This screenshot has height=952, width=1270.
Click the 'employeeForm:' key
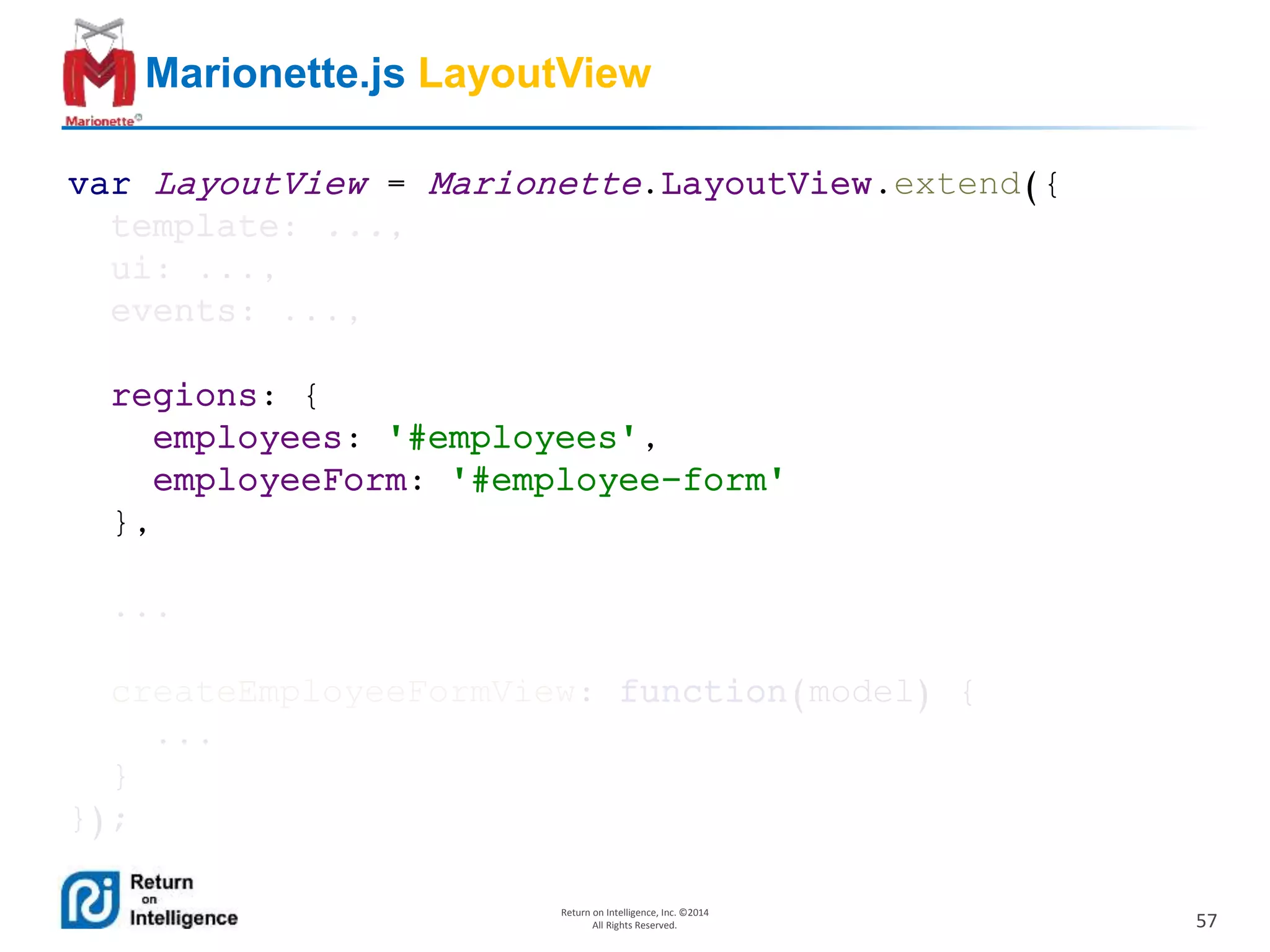pyautogui.click(x=288, y=481)
